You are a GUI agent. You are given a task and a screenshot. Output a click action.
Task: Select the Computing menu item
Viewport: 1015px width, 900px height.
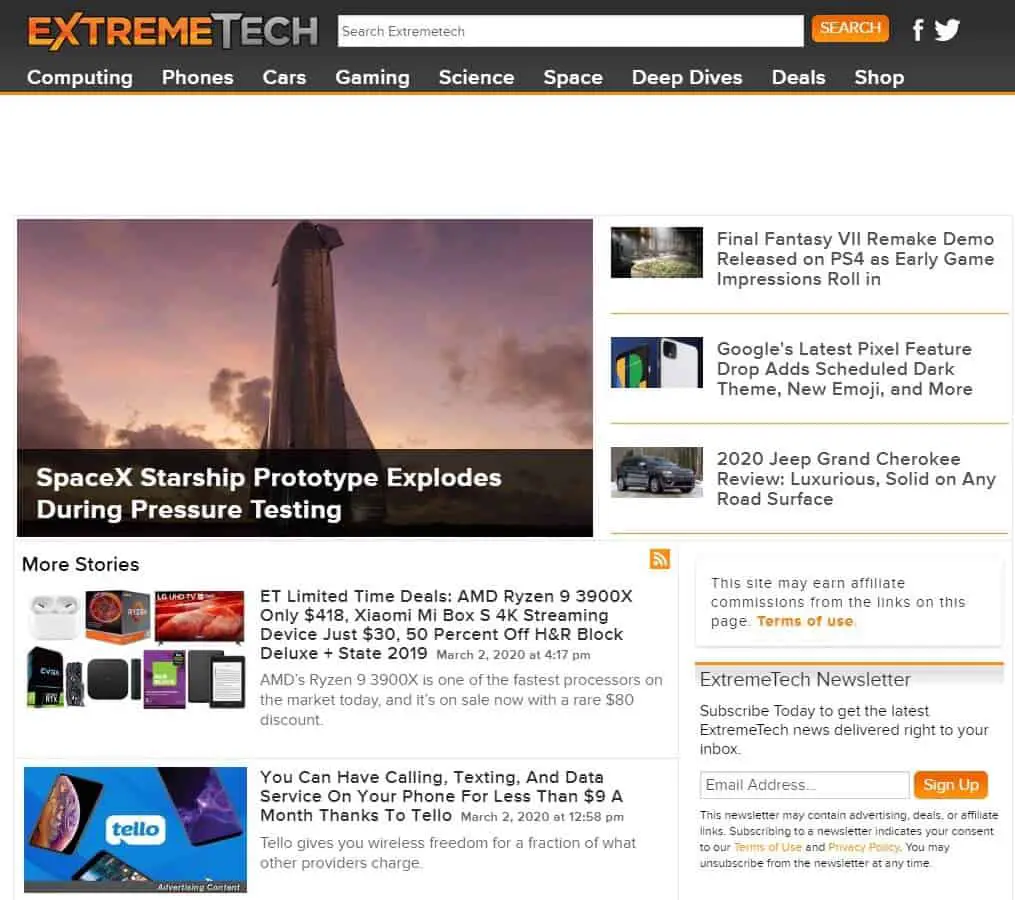click(79, 77)
